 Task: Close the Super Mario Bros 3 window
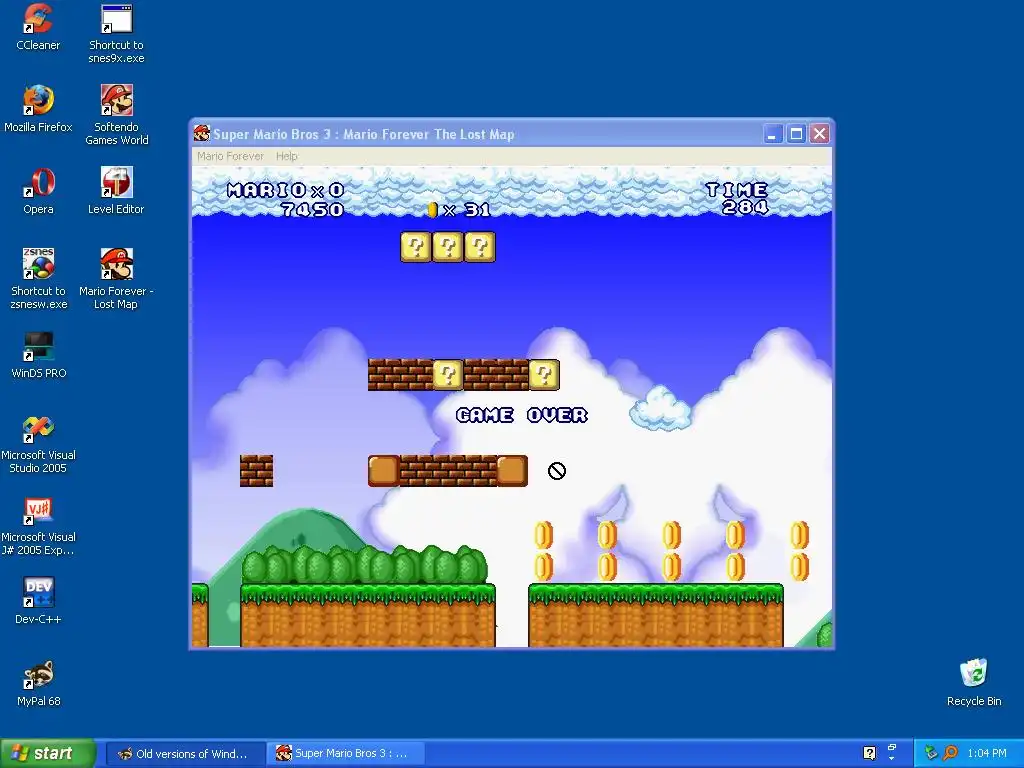tap(820, 135)
